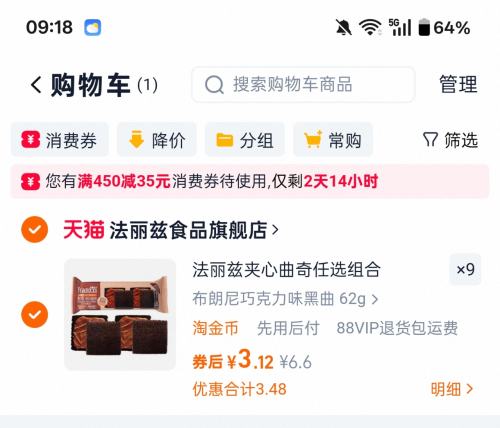500x428 pixels.
Task: Tap the back arrow beside 购物车
Action: 36,85
